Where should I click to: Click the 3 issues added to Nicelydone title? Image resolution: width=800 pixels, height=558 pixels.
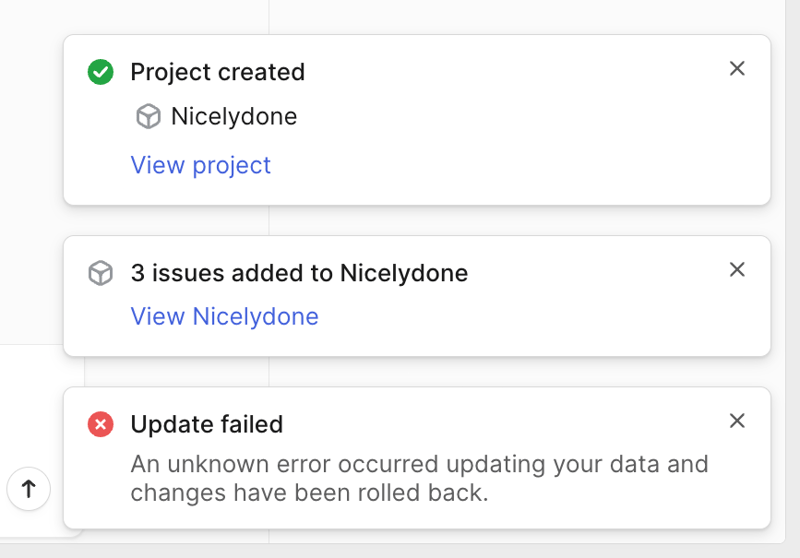[299, 273]
